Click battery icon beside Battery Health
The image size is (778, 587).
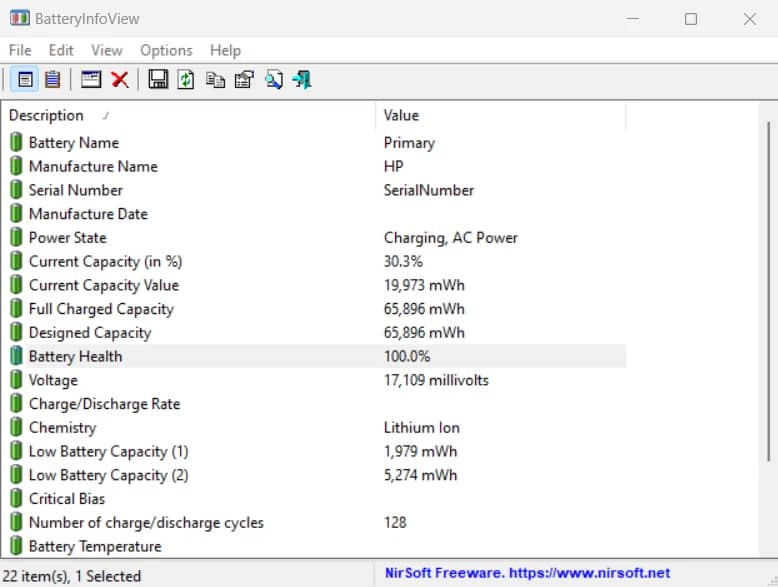point(16,356)
